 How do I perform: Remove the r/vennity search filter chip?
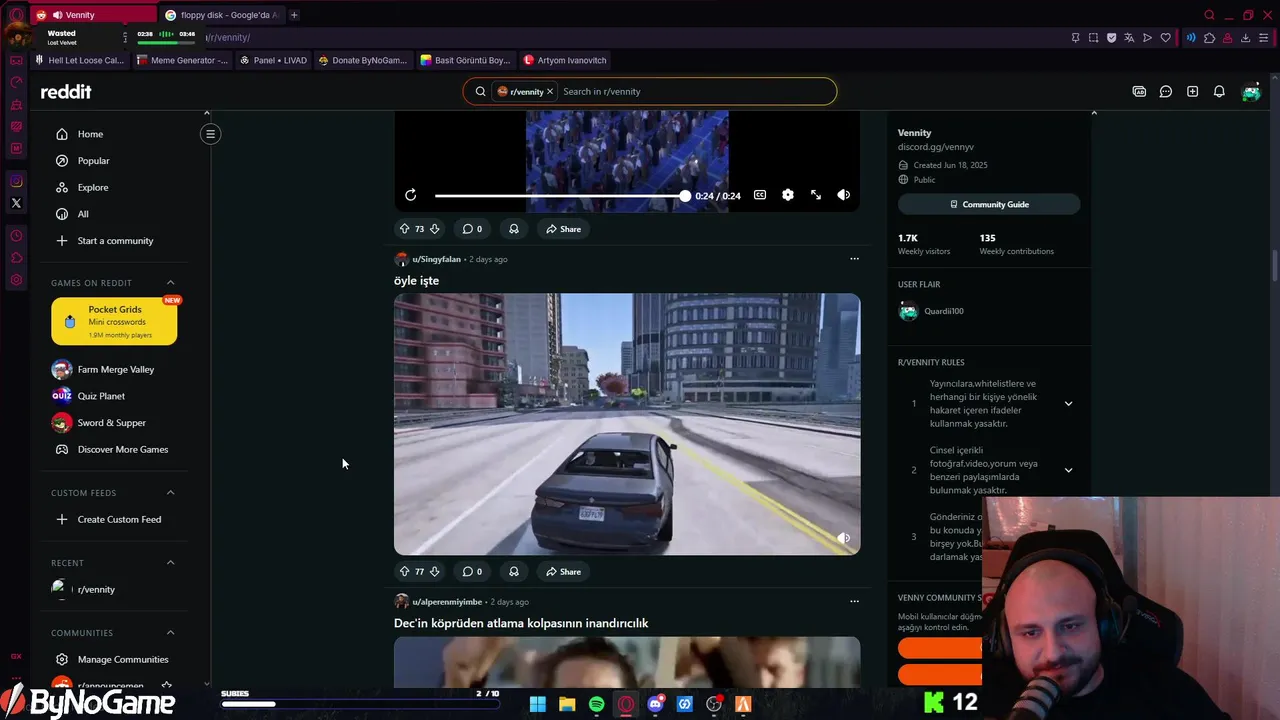point(550,92)
